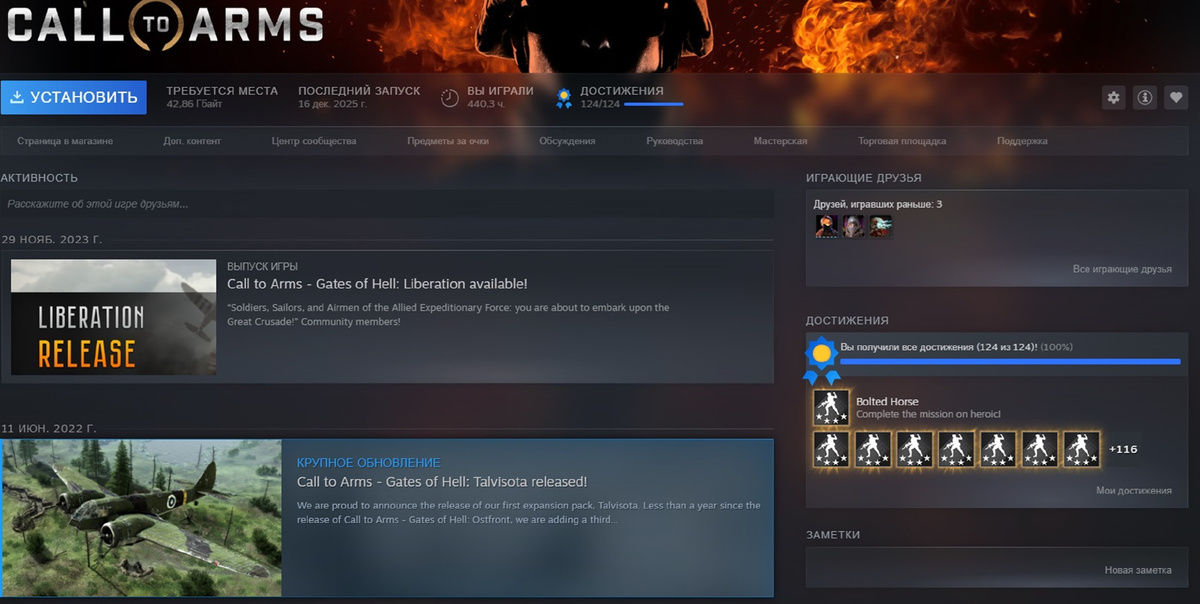This screenshot has height=604, width=1200.
Task: Open Поддержка tab
Action: point(1022,141)
